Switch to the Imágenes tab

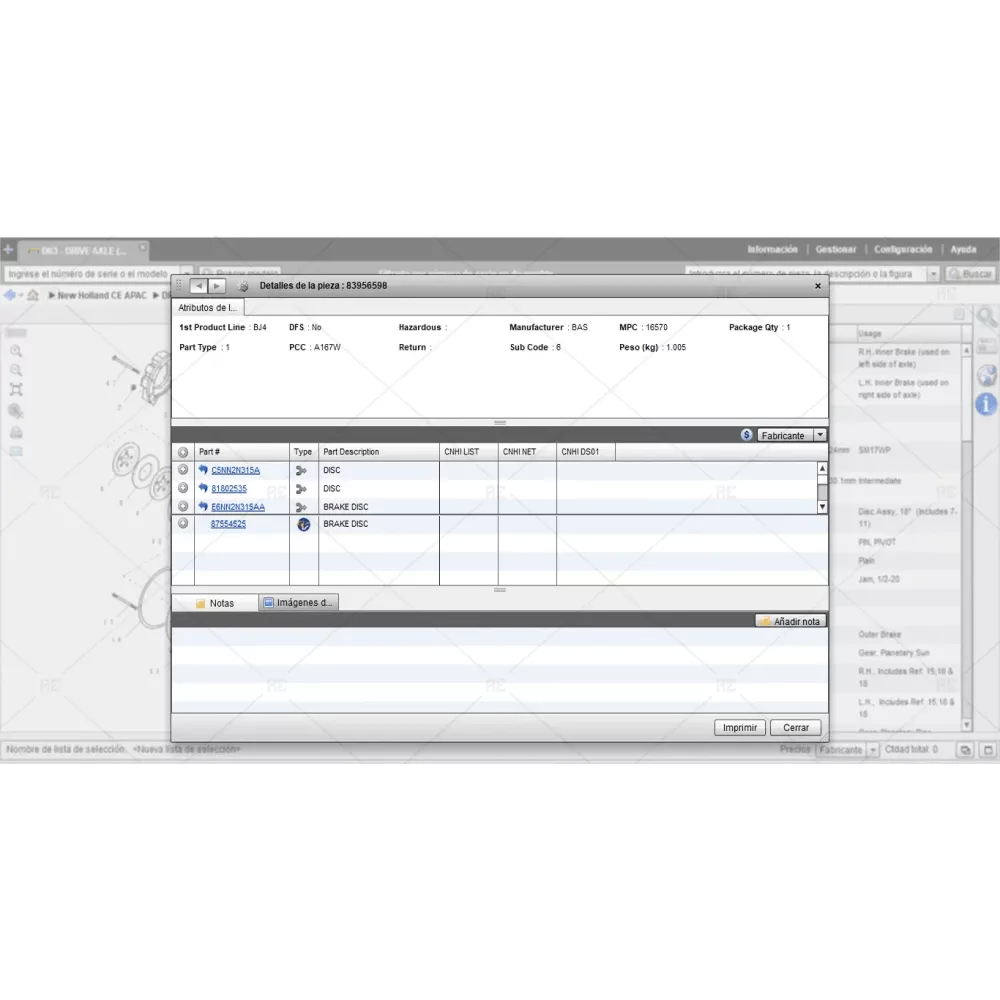tap(299, 602)
